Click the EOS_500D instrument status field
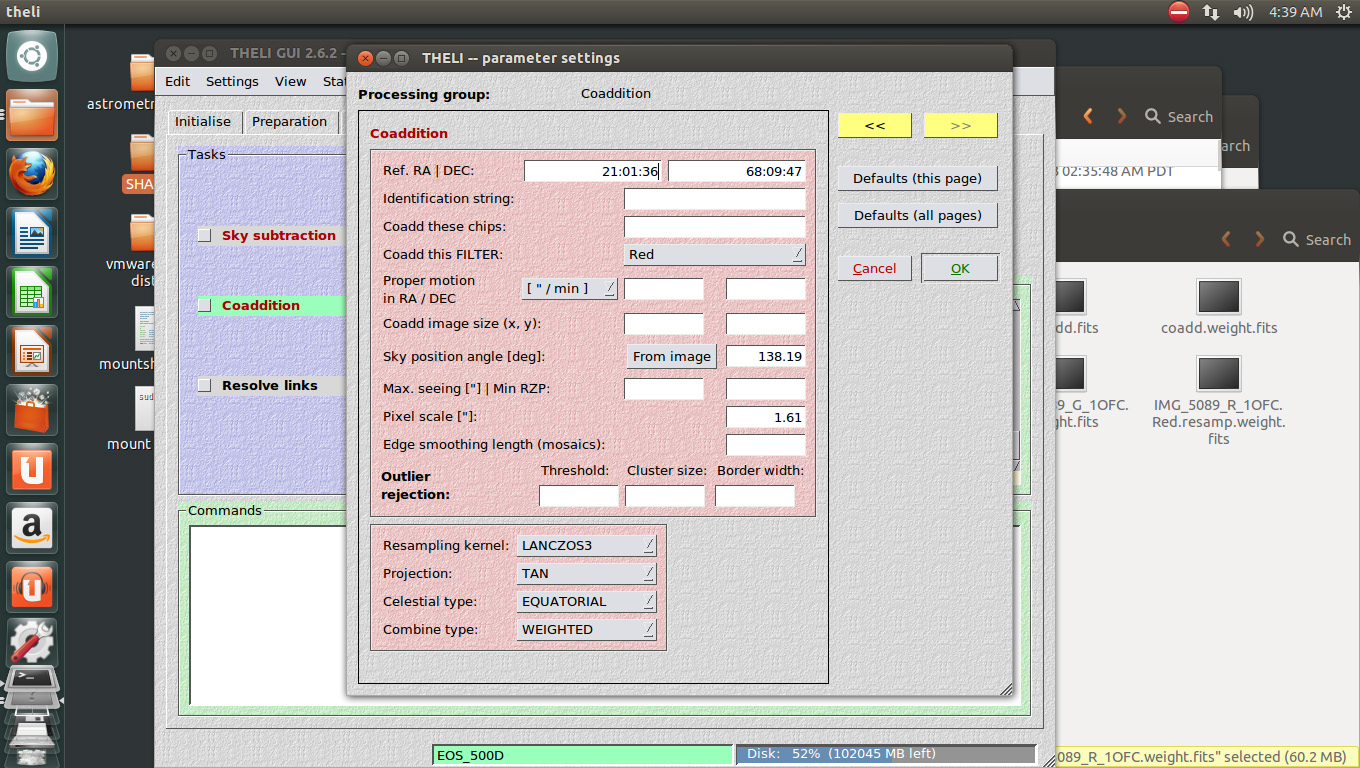 (582, 755)
